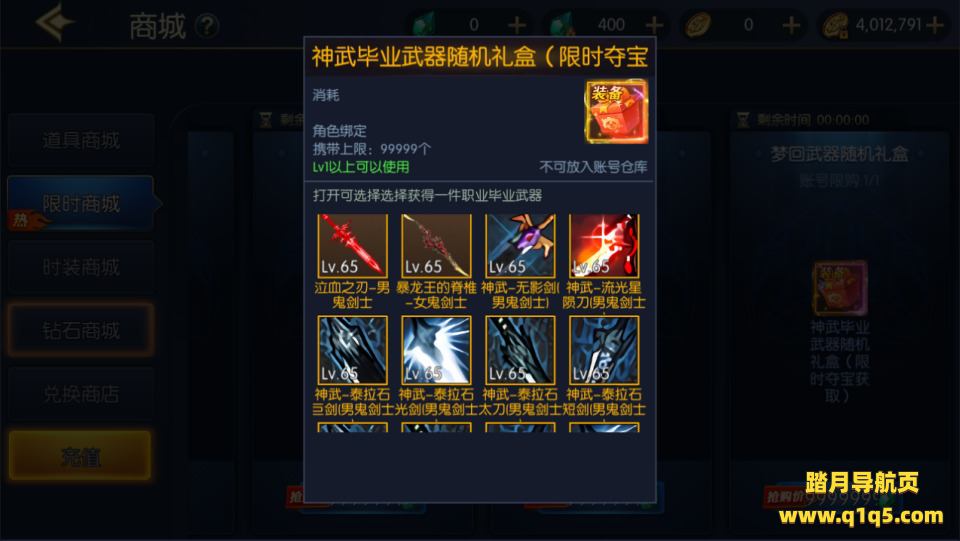Choose the 神武-流光星陨刀 weapon icon
Image resolution: width=960 pixels, height=541 pixels.
click(x=604, y=245)
